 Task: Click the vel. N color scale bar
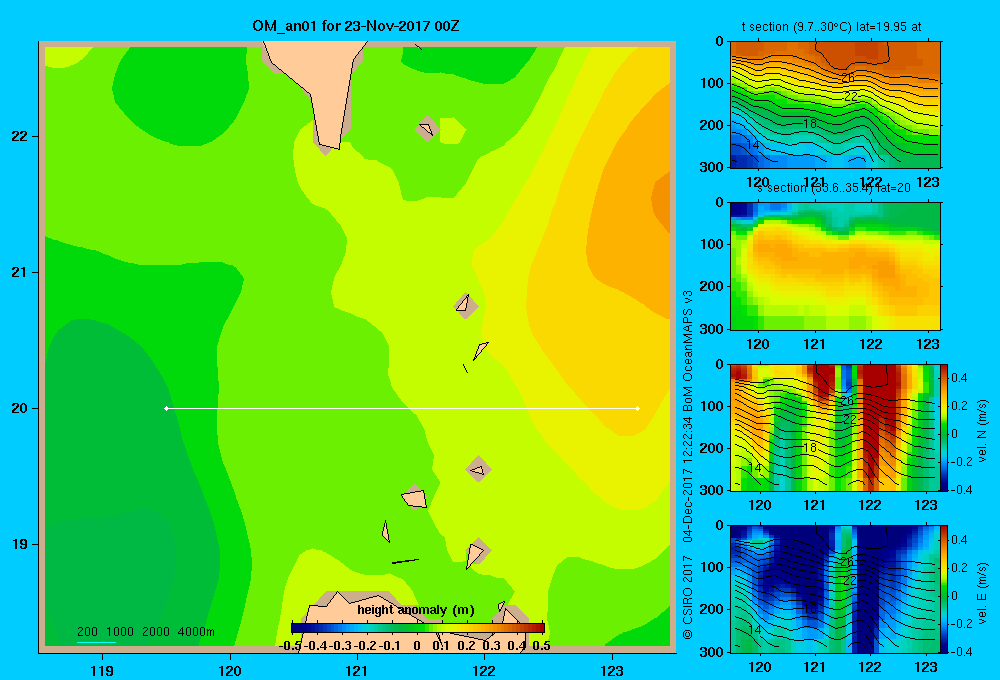click(x=944, y=427)
